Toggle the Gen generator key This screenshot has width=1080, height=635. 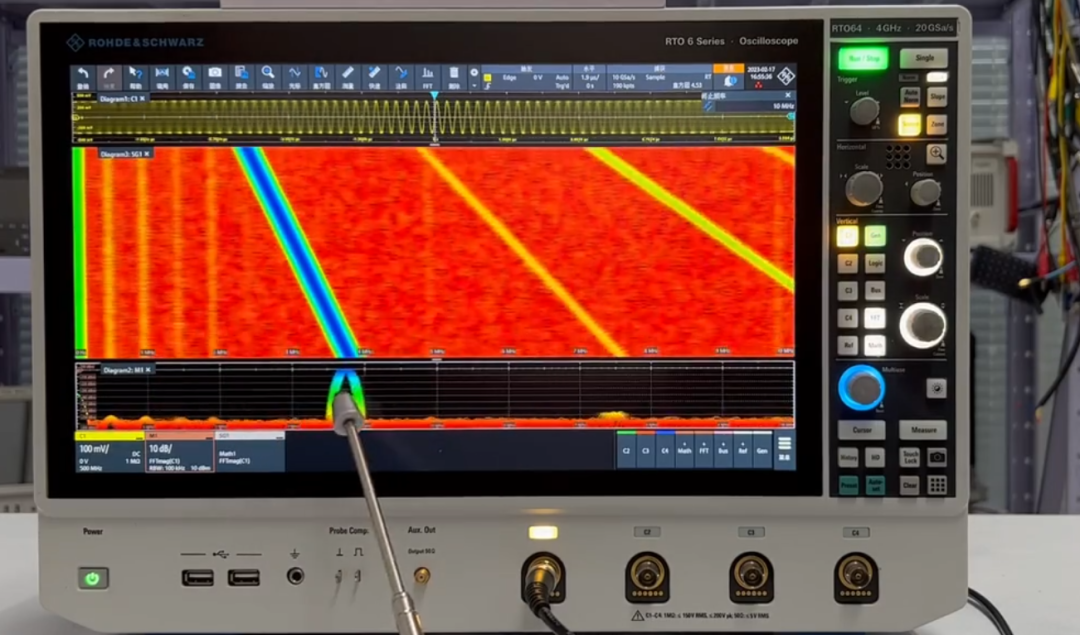(x=875, y=236)
